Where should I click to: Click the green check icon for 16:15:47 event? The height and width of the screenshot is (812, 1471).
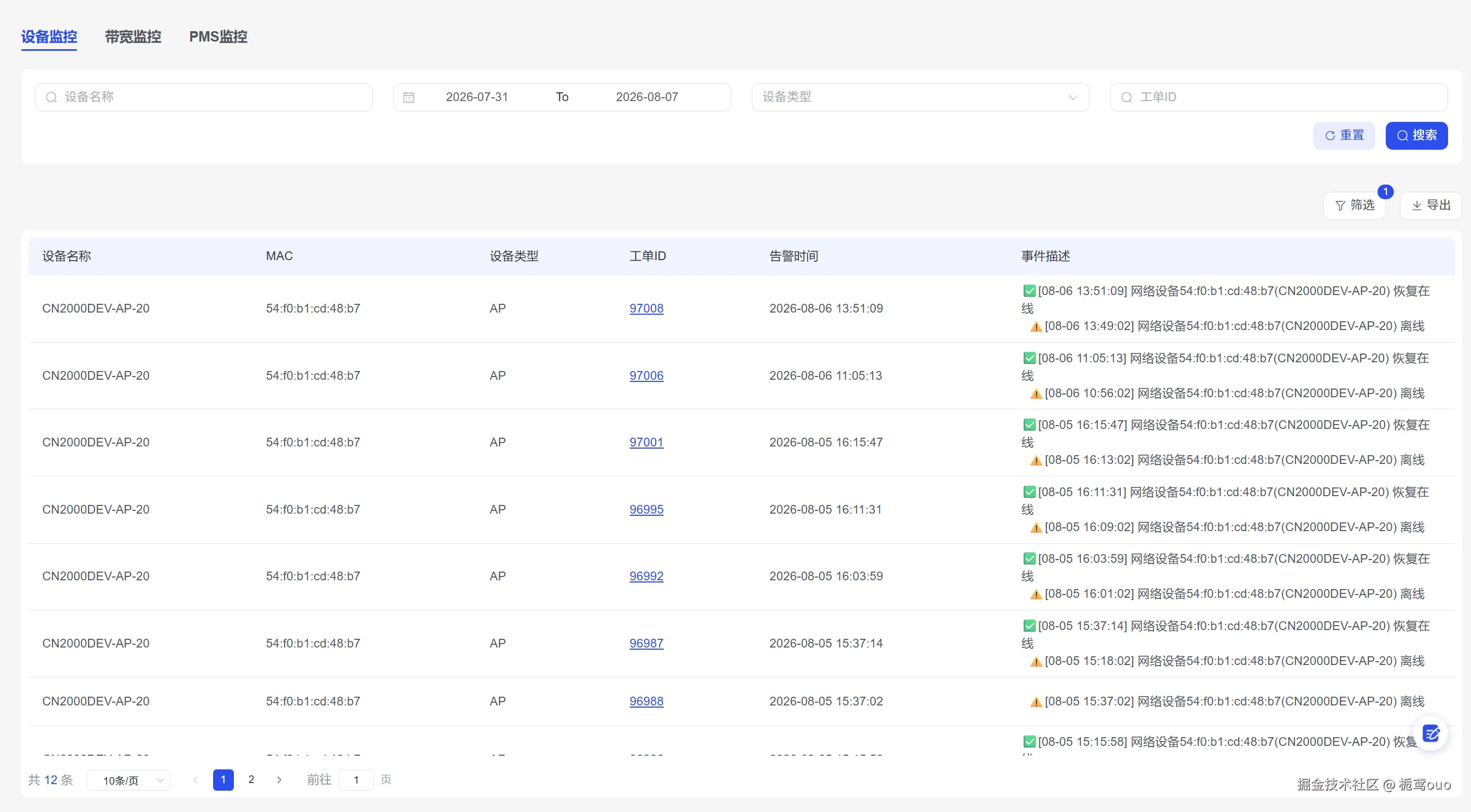1029,425
